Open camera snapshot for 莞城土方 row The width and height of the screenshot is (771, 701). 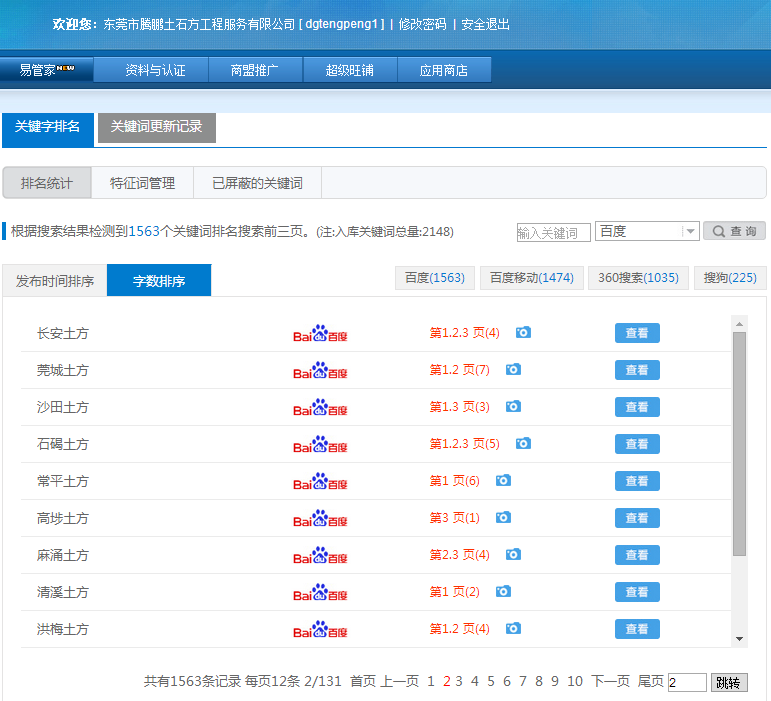(513, 369)
